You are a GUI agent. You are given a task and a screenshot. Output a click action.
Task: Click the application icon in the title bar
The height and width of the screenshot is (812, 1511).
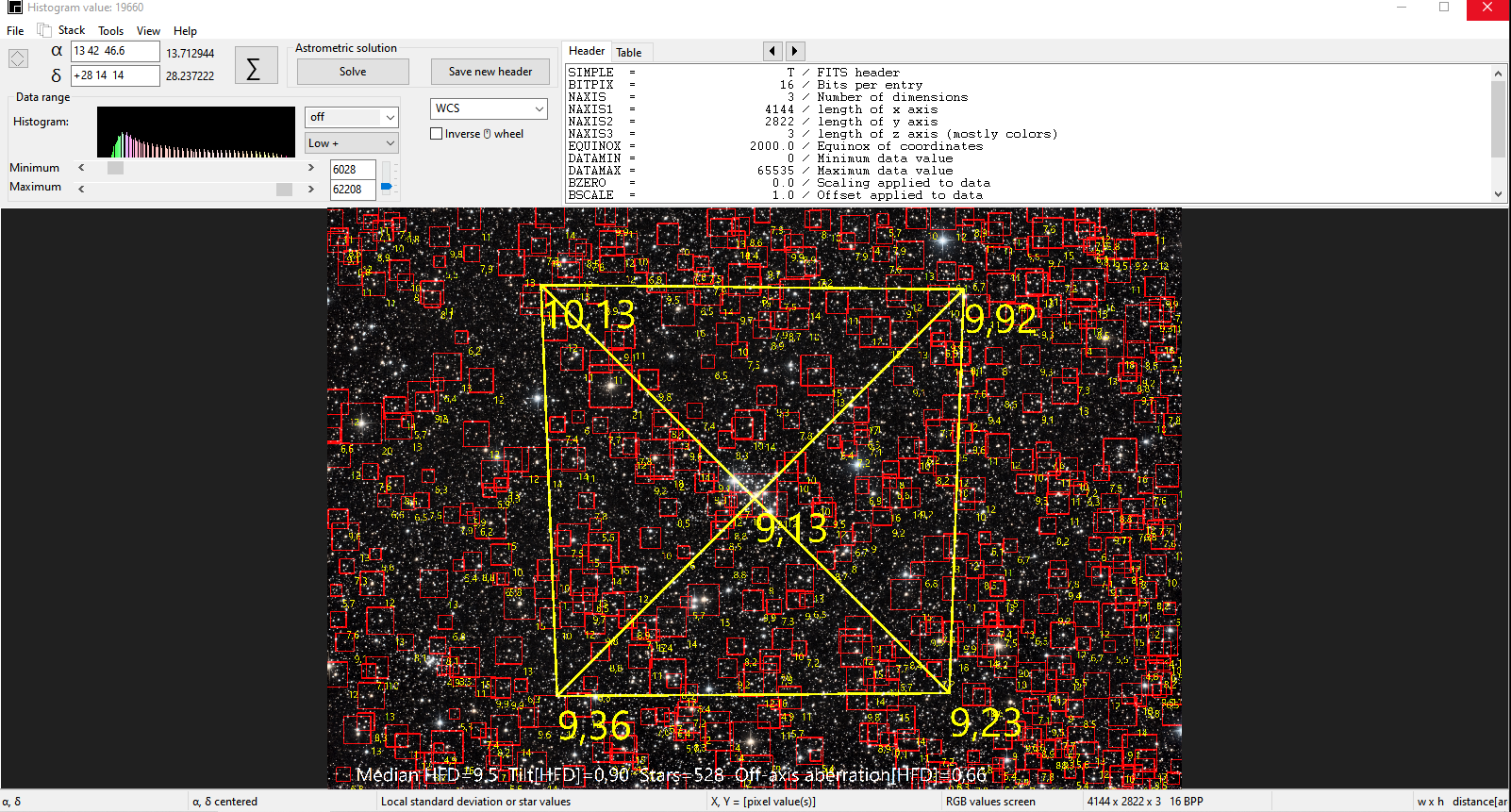coord(14,8)
